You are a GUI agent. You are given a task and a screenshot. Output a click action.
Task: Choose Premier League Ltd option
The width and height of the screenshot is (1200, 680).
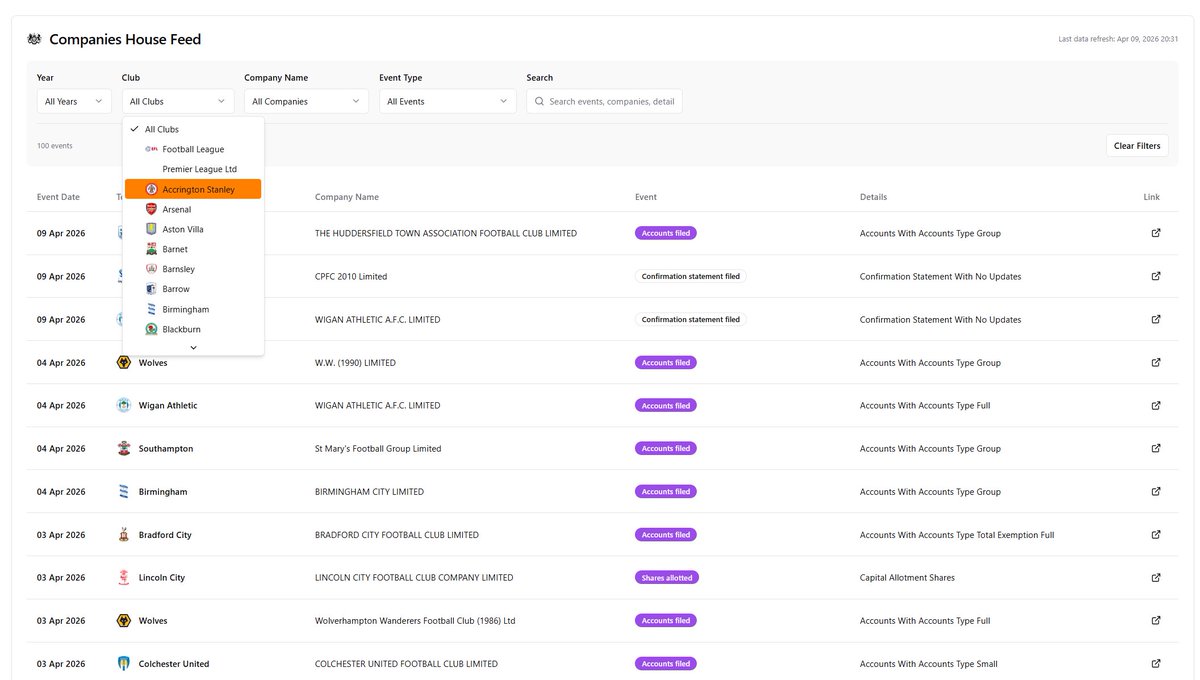(193, 169)
